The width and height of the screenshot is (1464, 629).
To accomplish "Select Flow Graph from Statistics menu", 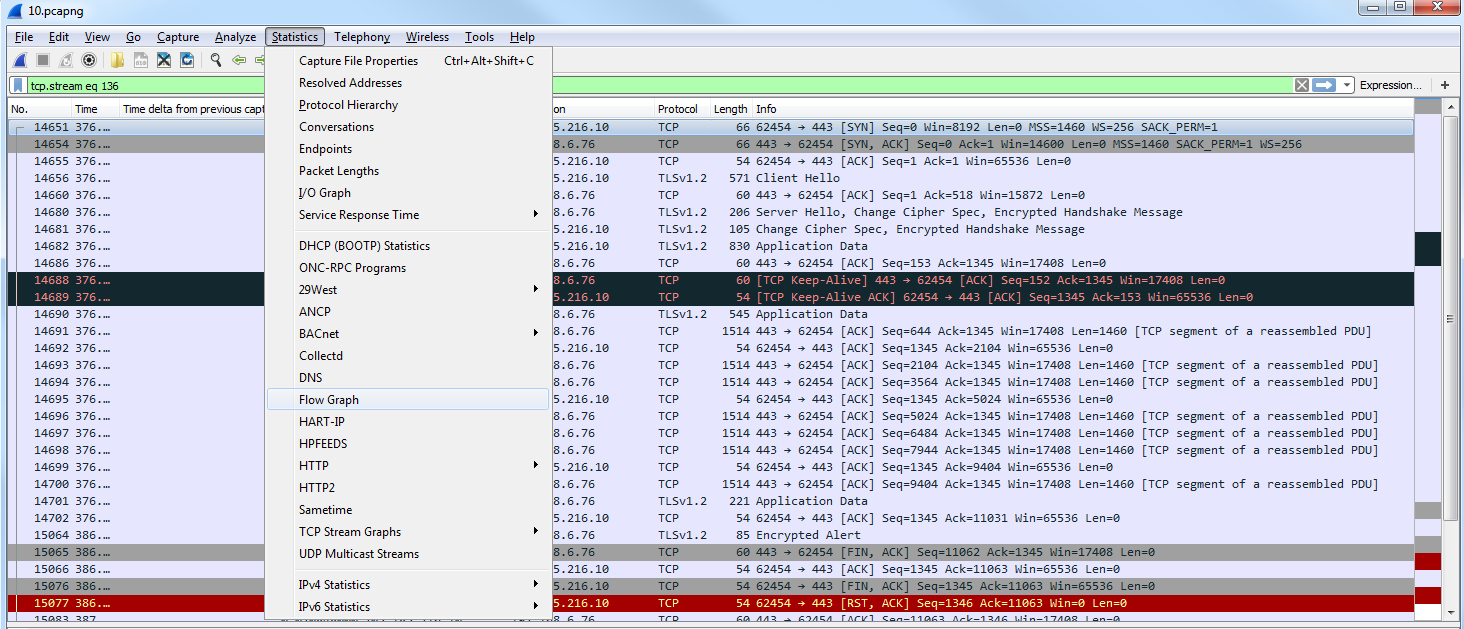I will 329,400.
